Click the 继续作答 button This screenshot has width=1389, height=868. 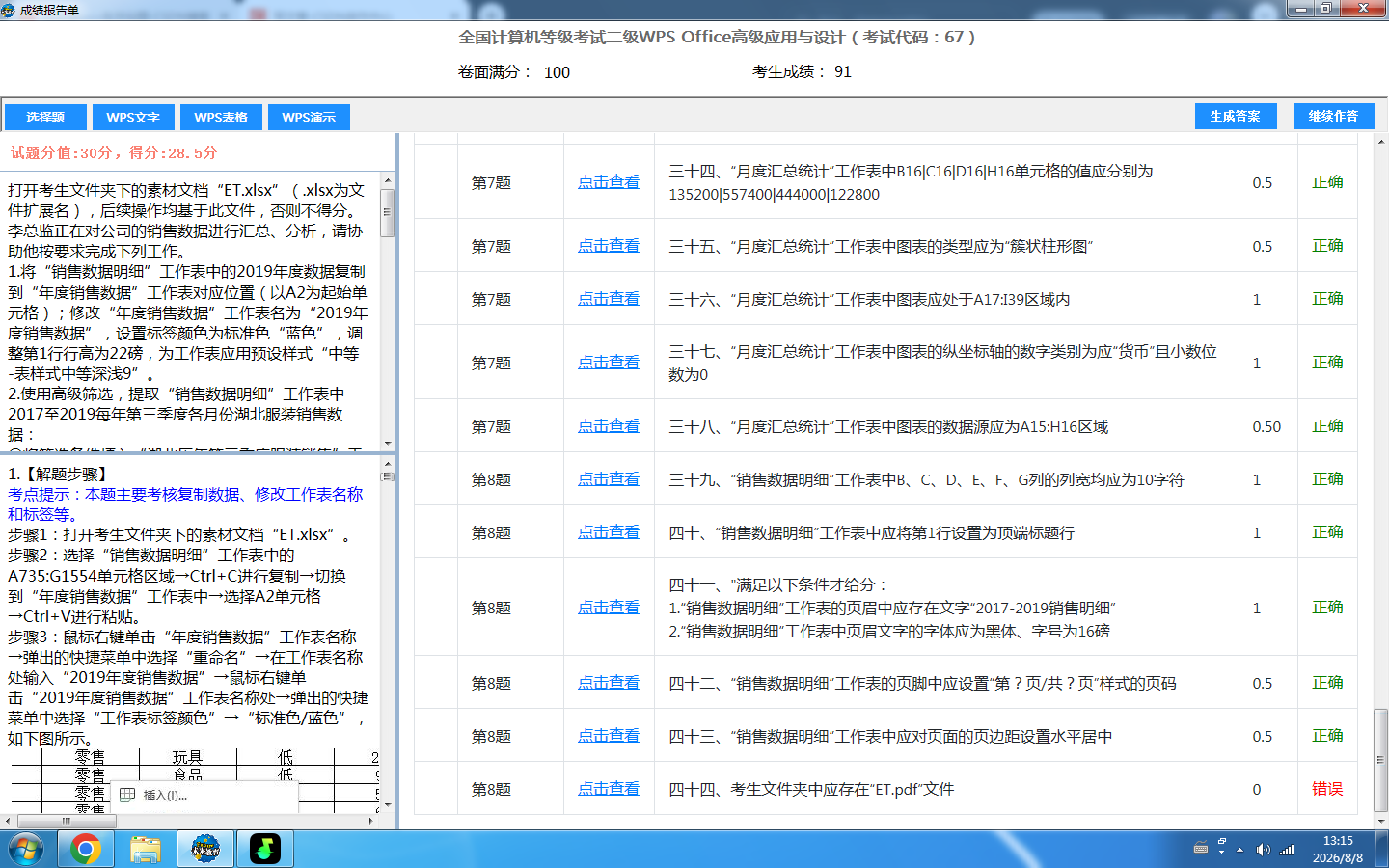[x=1333, y=116]
